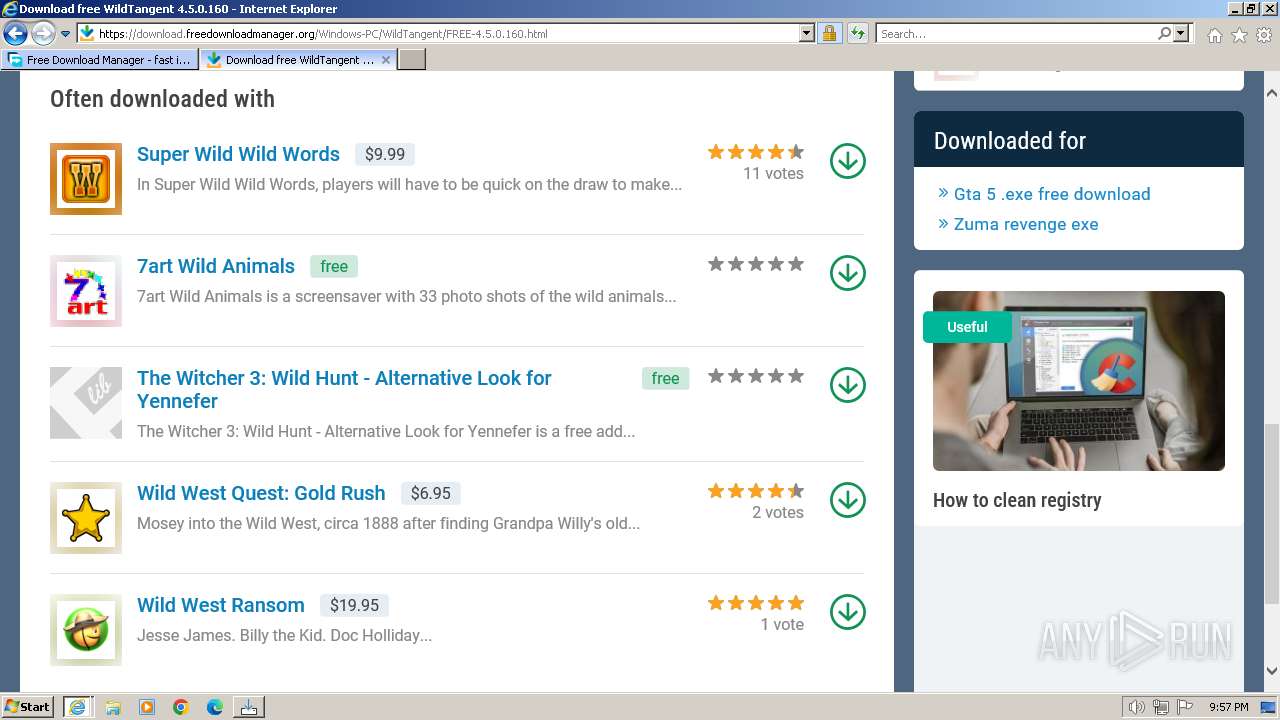
Task: Click the browser Forward button
Action: 43,33
